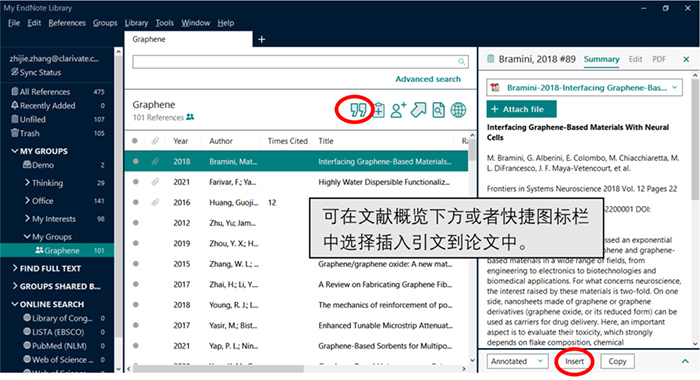Toggle read status dot for Farivar 2021
This screenshot has height=380, width=700.
[136, 182]
